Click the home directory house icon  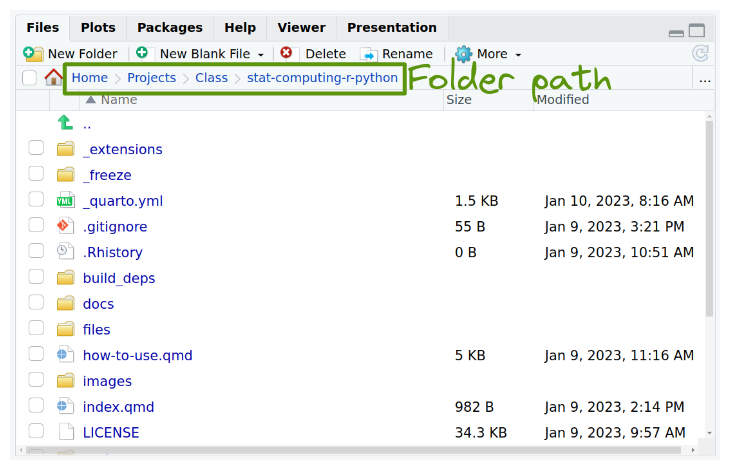click(x=54, y=78)
